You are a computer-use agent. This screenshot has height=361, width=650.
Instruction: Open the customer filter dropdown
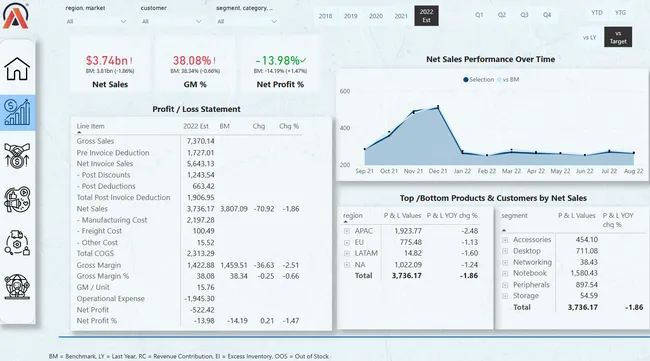pyautogui.click(x=172, y=22)
